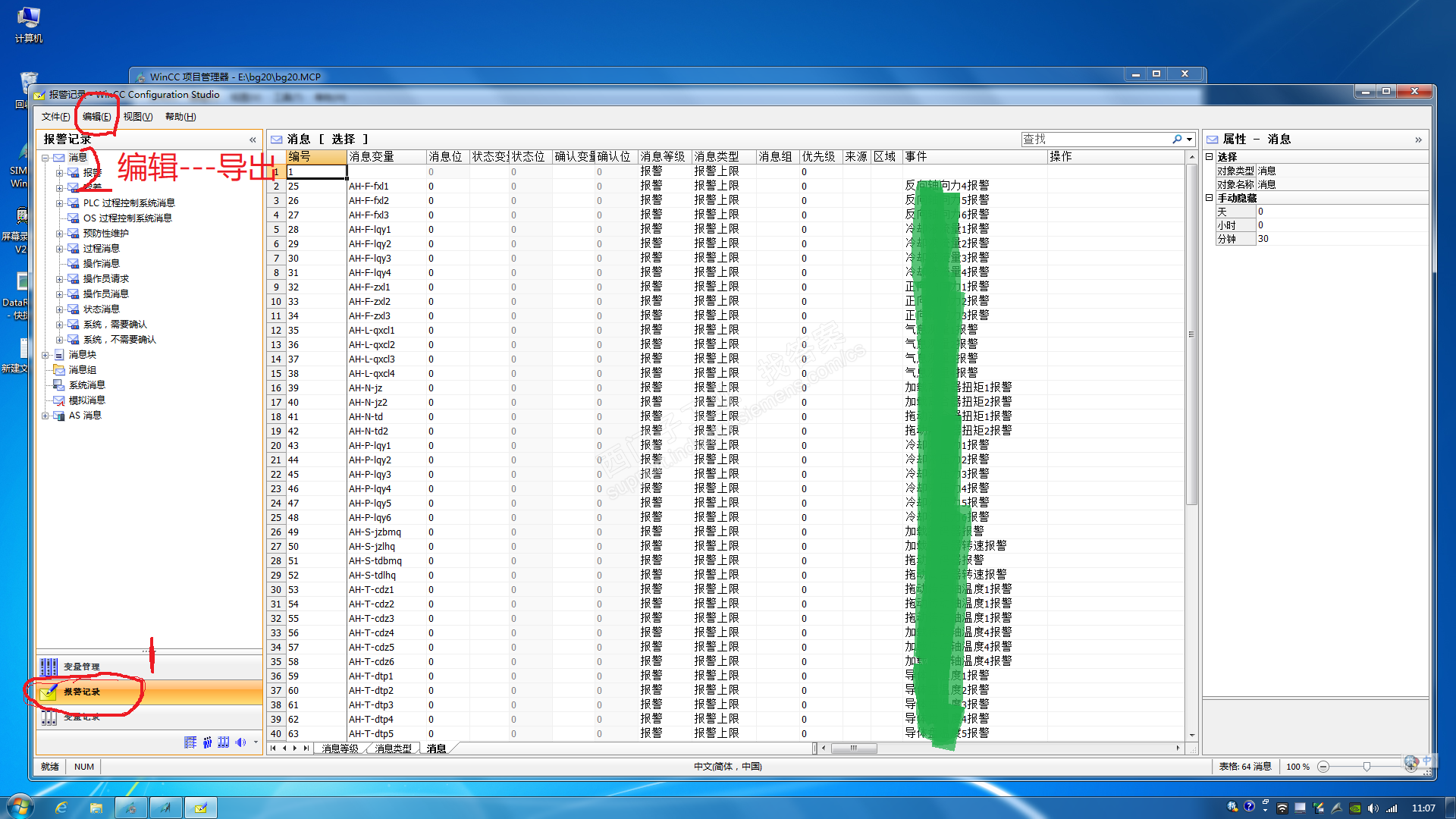Open the 编辑(E) menu

[96, 116]
